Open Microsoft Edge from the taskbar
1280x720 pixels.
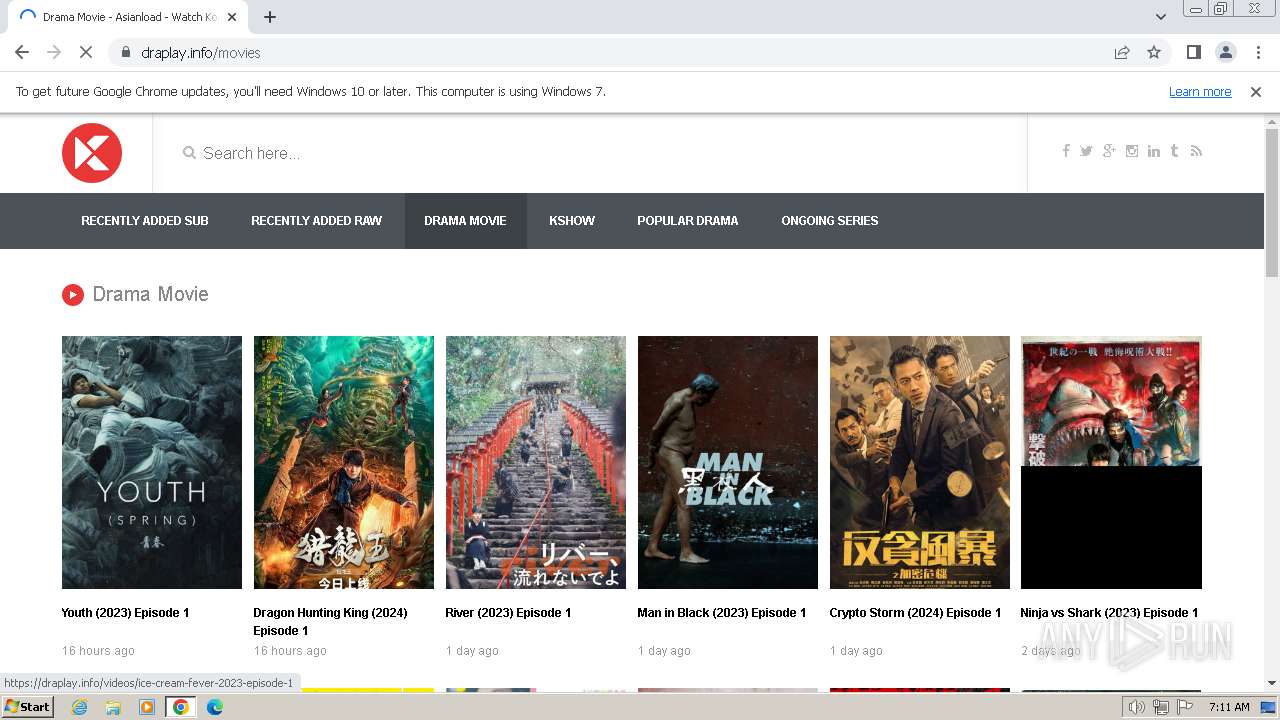[214, 707]
